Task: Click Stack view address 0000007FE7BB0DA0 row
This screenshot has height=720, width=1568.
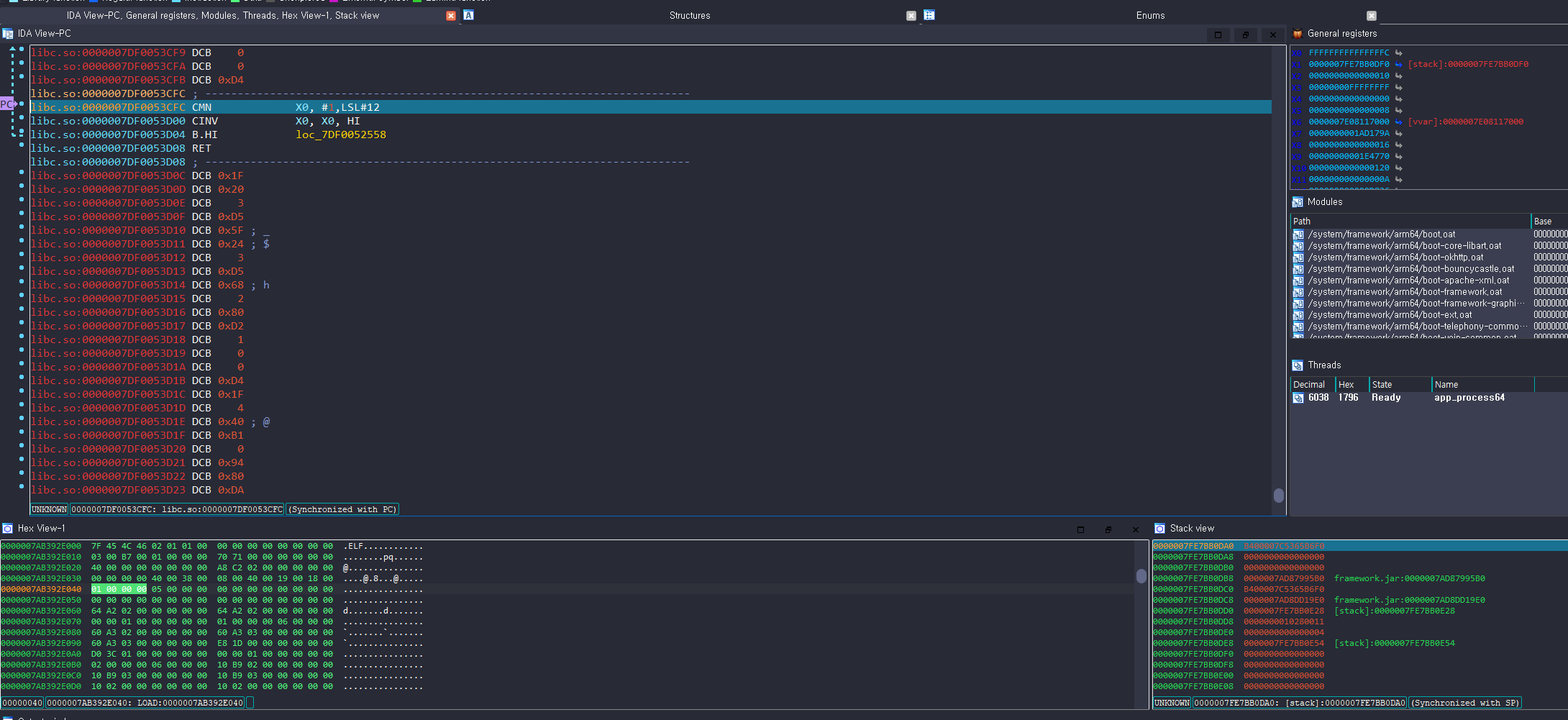Action: 1359,546
